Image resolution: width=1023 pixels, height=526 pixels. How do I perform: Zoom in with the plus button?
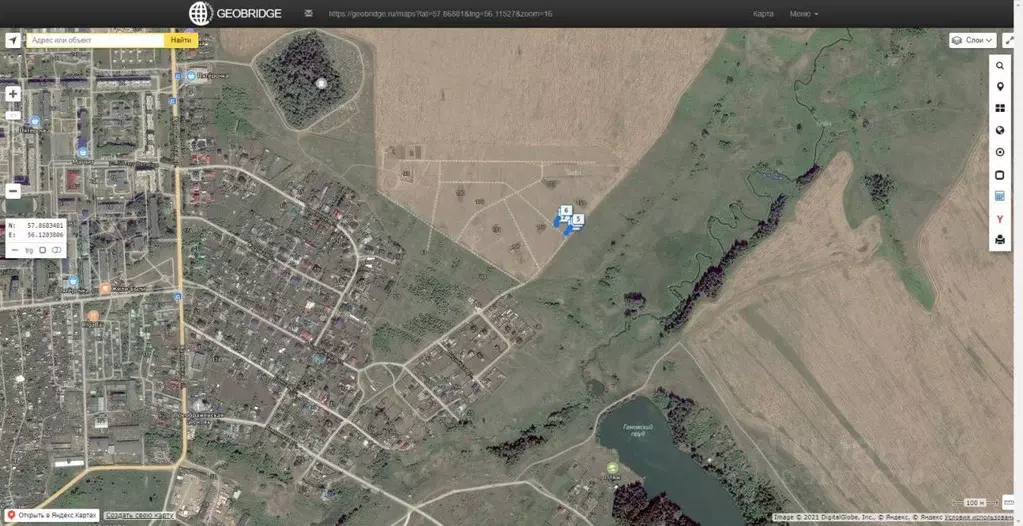pyautogui.click(x=13, y=94)
